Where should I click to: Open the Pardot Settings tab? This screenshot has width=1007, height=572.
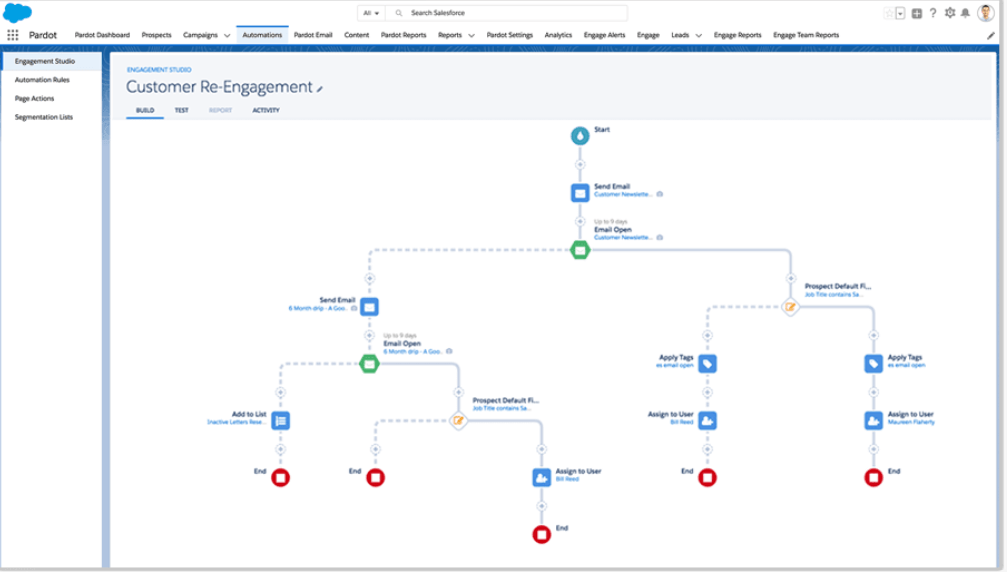(x=509, y=35)
